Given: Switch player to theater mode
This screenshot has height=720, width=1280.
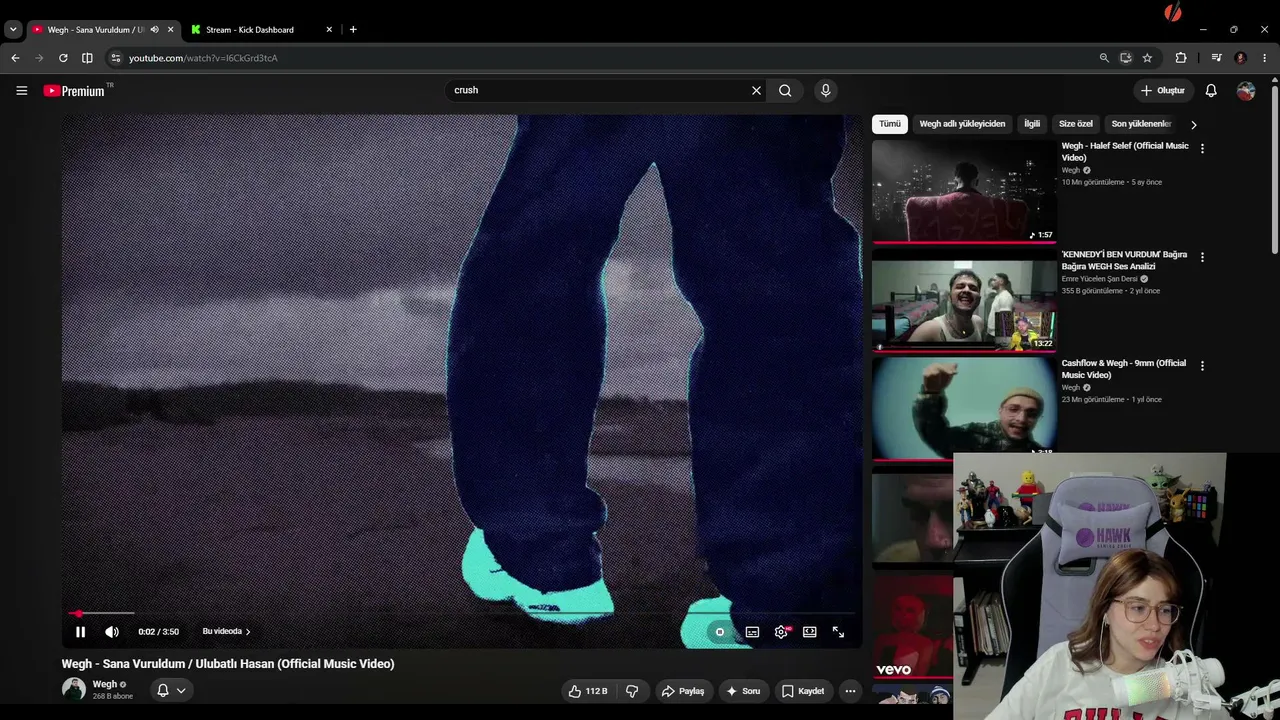Looking at the screenshot, I should coord(810,632).
